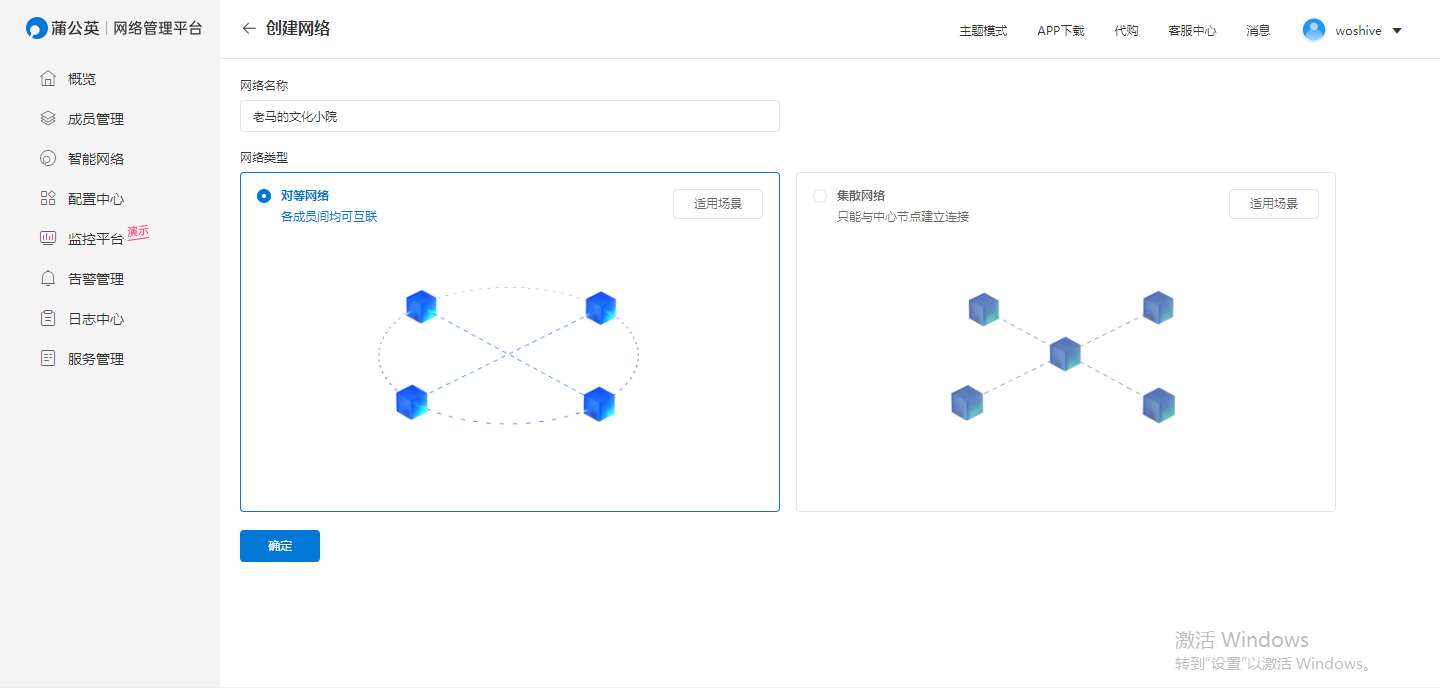The image size is (1440, 690).
Task: Click the service management list icon
Action: 47,359
